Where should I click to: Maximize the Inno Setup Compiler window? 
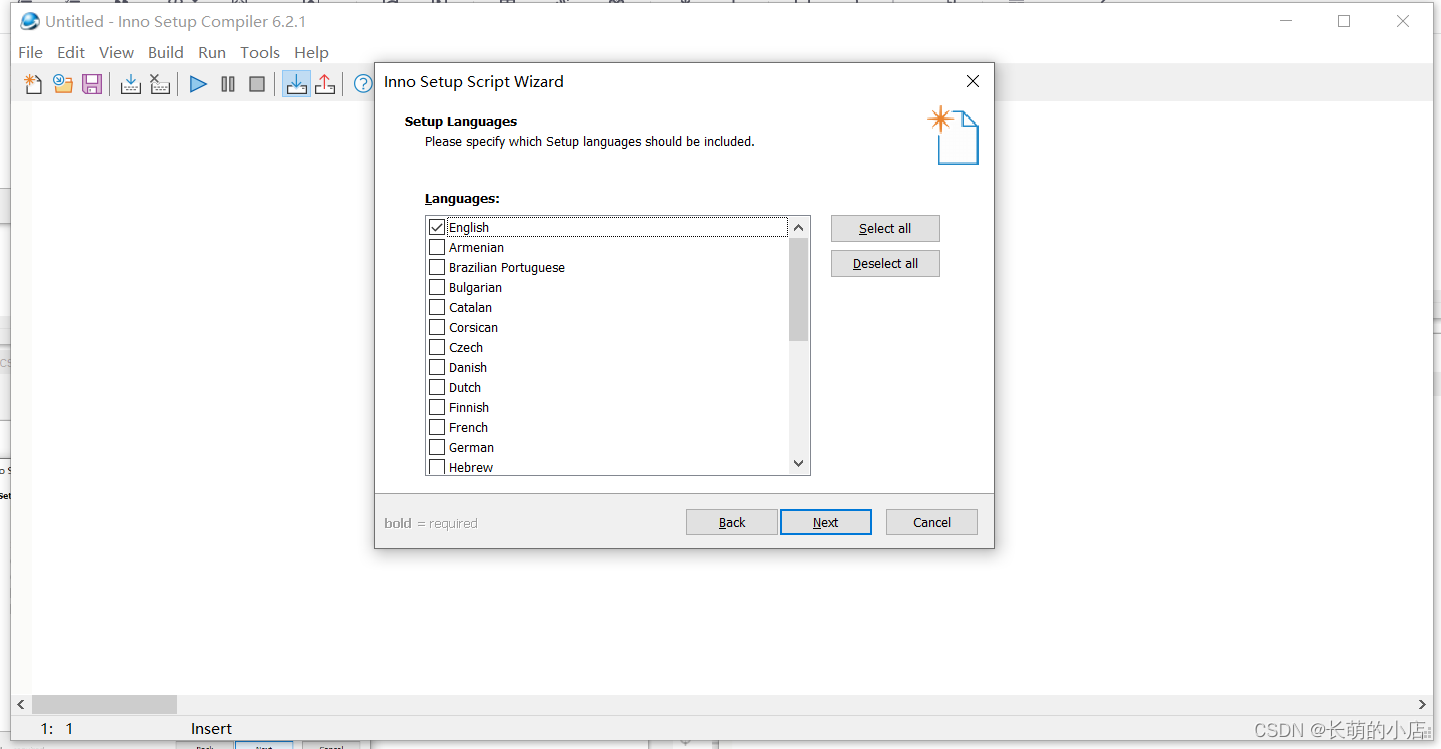pyautogui.click(x=1344, y=21)
